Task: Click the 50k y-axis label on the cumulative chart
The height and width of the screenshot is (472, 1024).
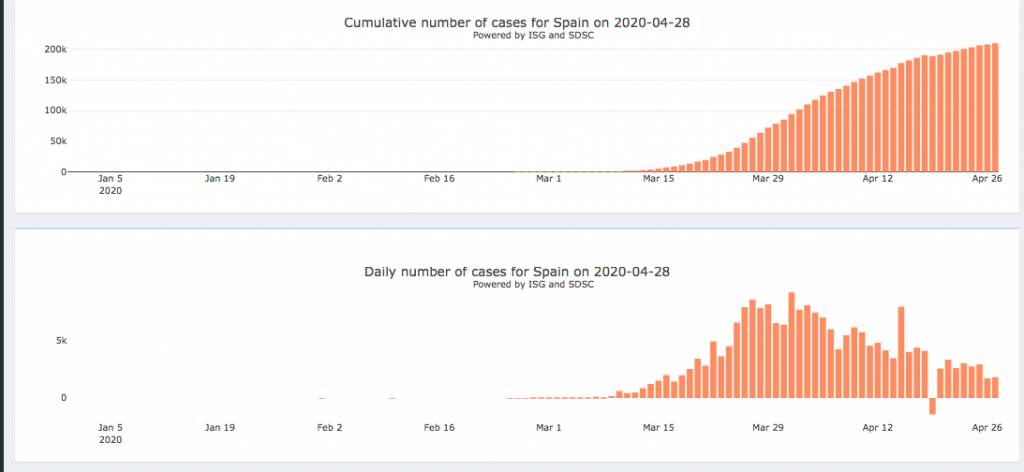Action: (58, 141)
